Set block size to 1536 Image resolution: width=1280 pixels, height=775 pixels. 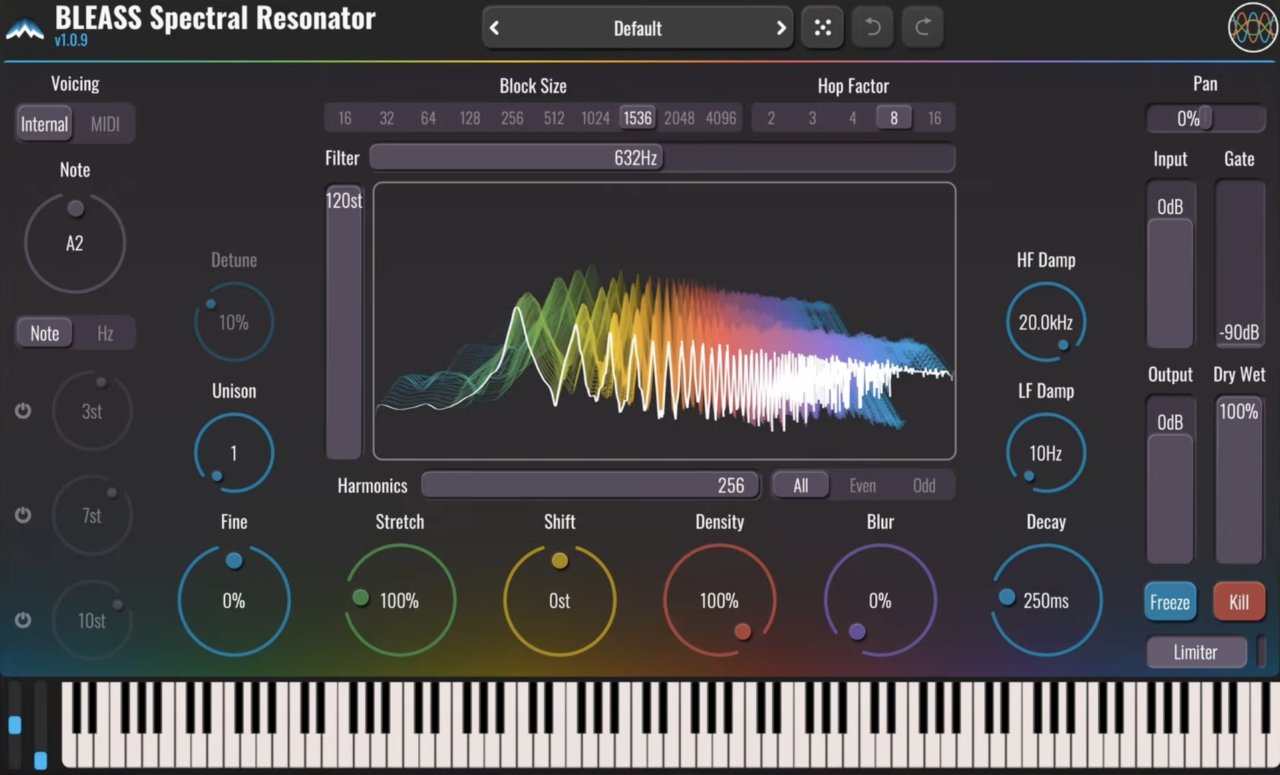point(637,118)
